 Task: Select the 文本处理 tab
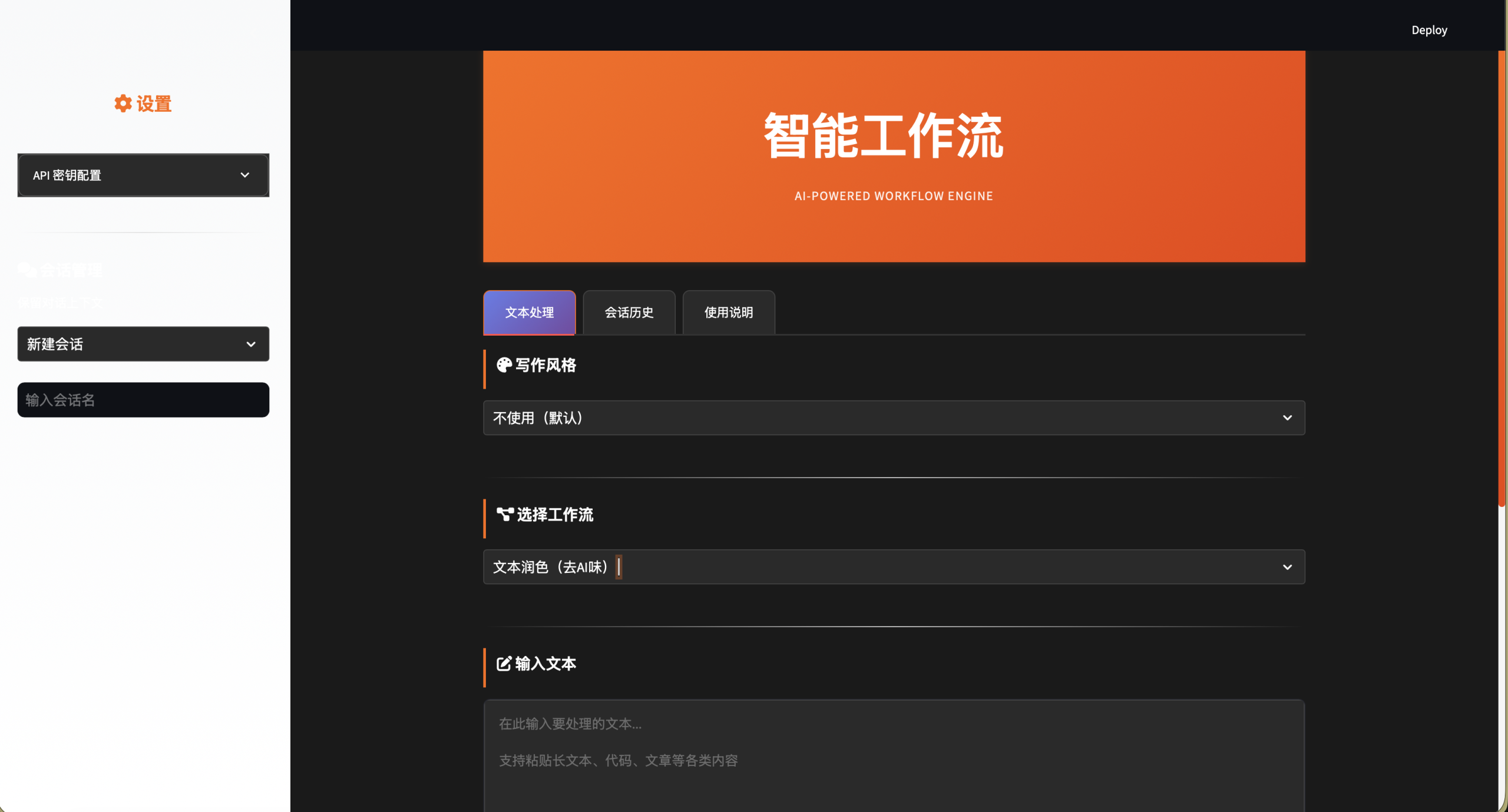529,313
